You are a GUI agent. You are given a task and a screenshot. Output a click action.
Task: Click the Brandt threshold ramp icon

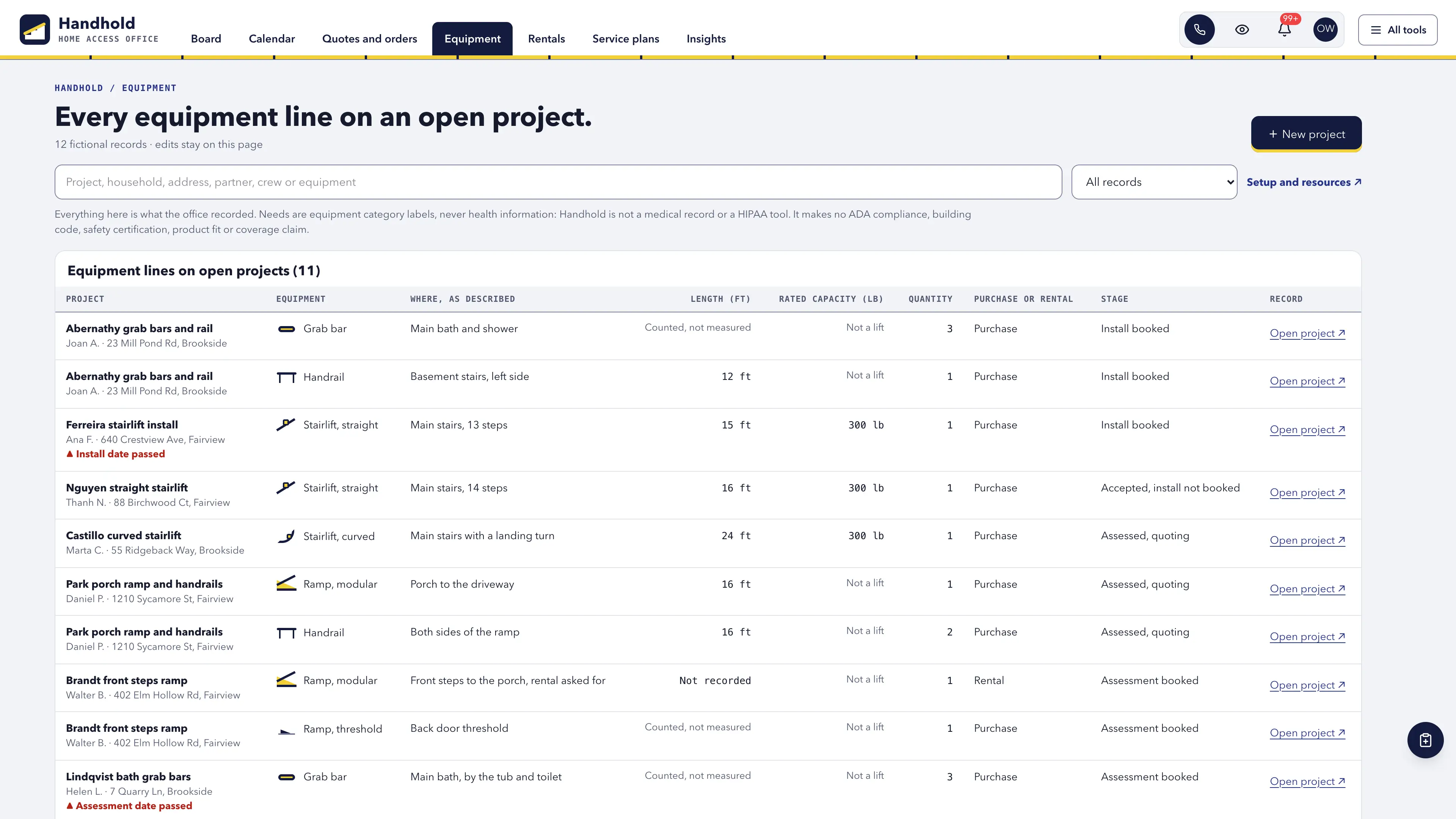pyautogui.click(x=287, y=730)
